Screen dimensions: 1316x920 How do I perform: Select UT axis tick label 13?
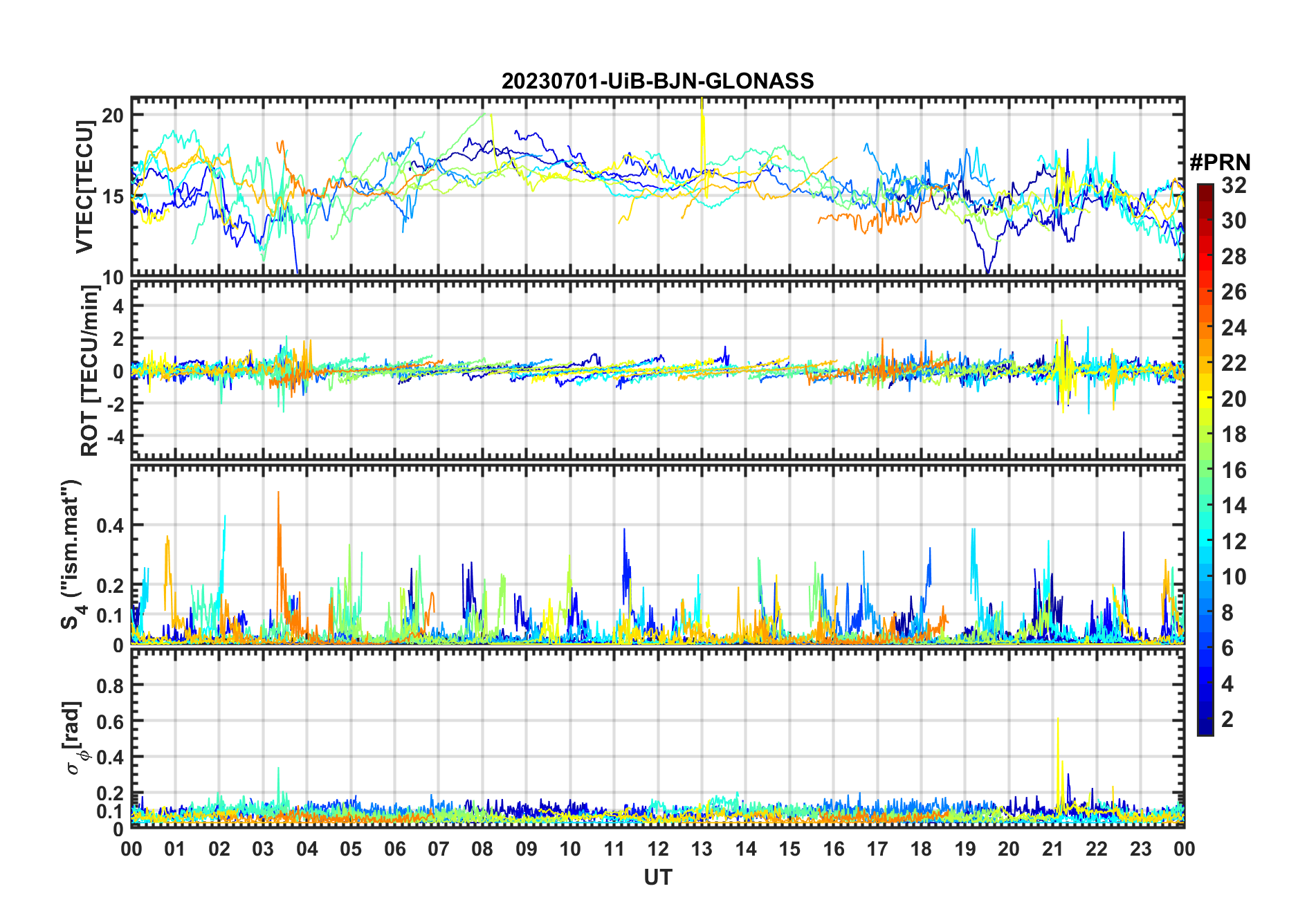(x=702, y=849)
